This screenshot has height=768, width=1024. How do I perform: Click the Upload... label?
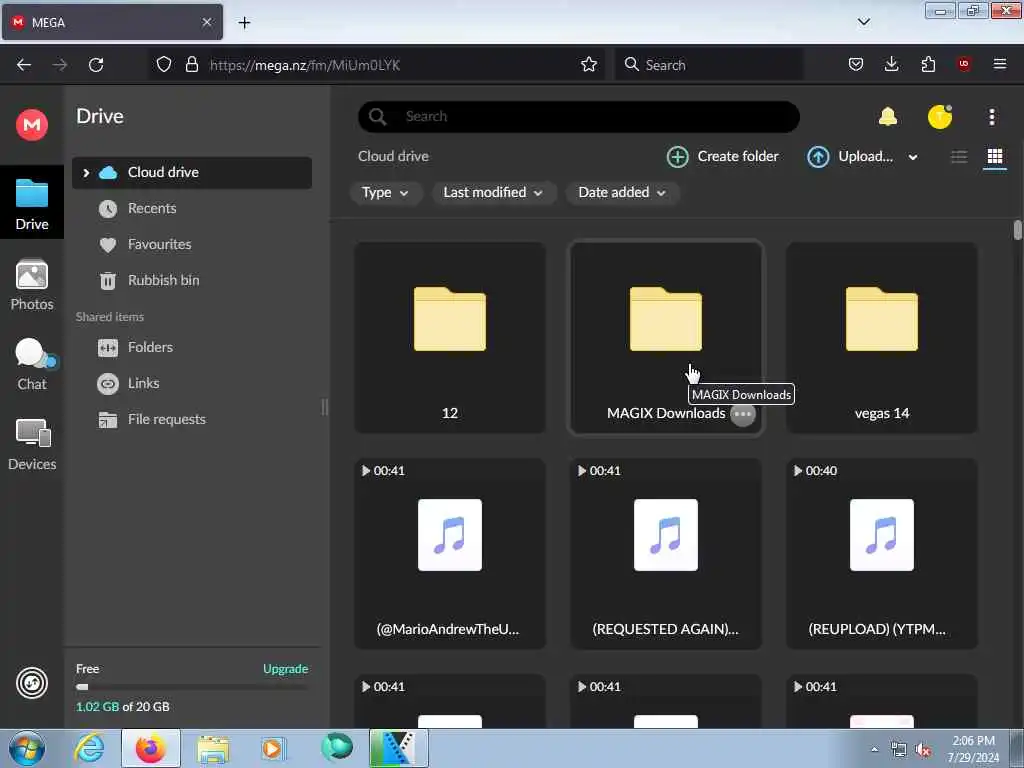click(x=865, y=157)
